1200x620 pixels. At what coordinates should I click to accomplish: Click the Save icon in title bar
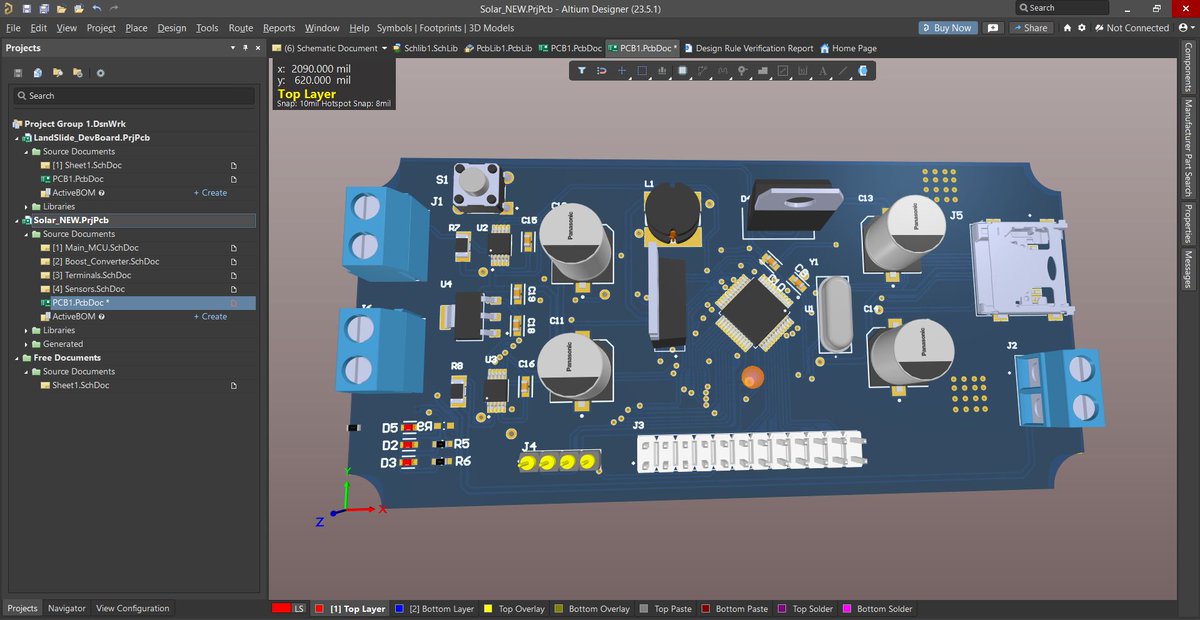(27, 7)
